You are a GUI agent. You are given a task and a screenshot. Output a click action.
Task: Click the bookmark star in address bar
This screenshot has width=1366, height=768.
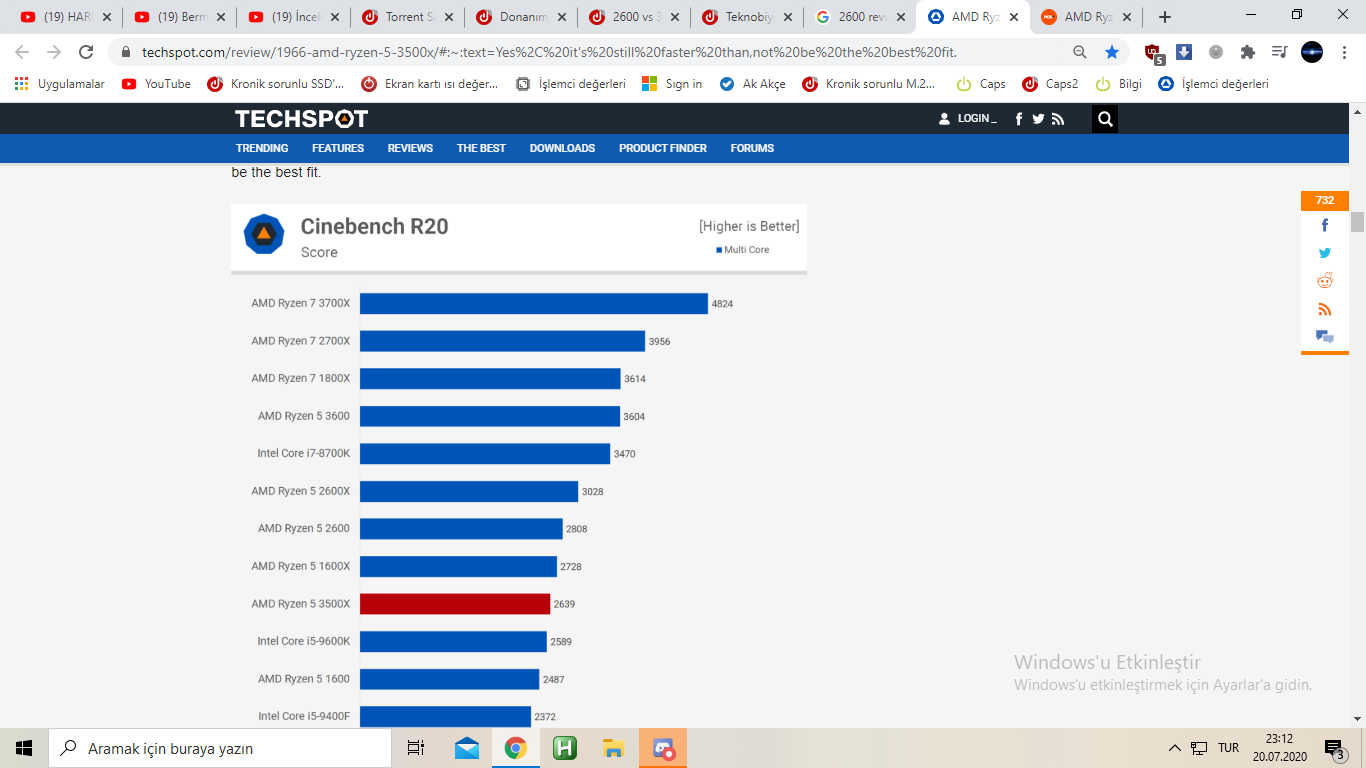(x=1112, y=52)
